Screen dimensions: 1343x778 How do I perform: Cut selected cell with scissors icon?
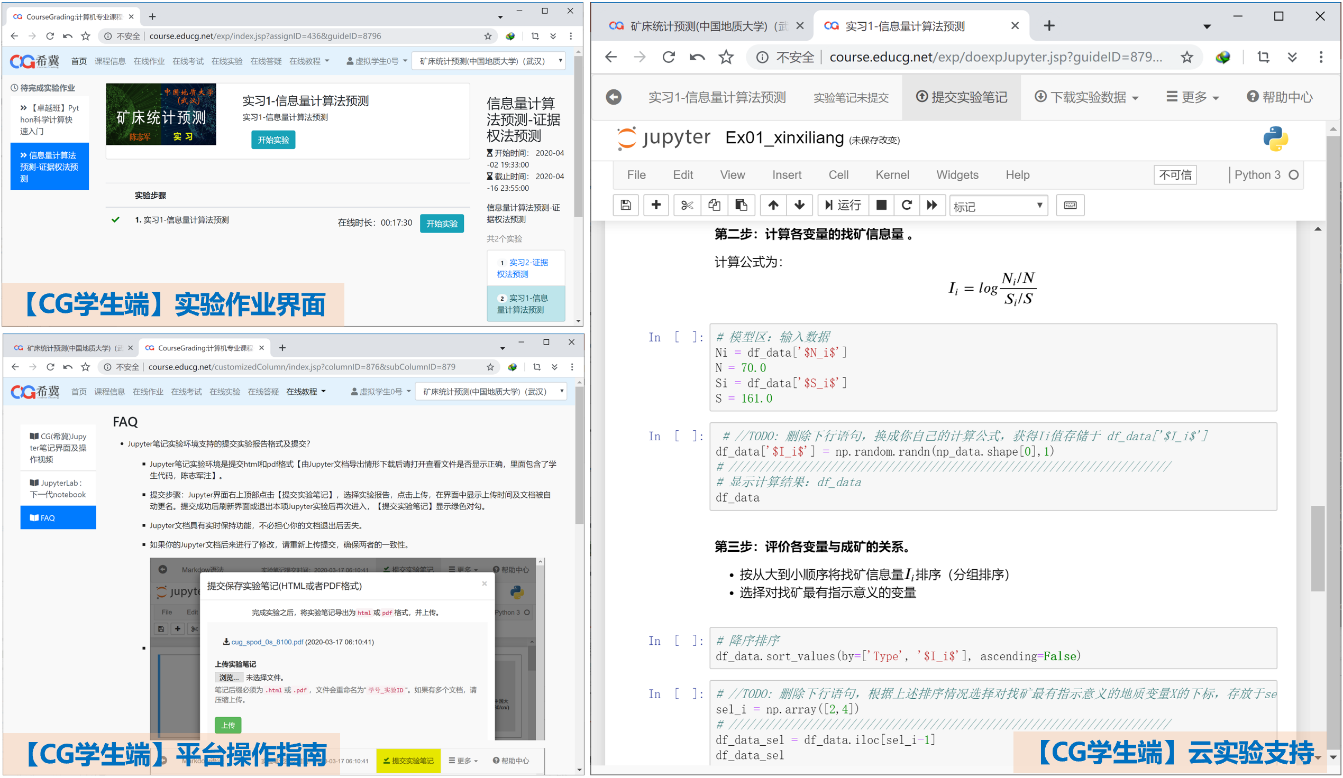click(687, 205)
